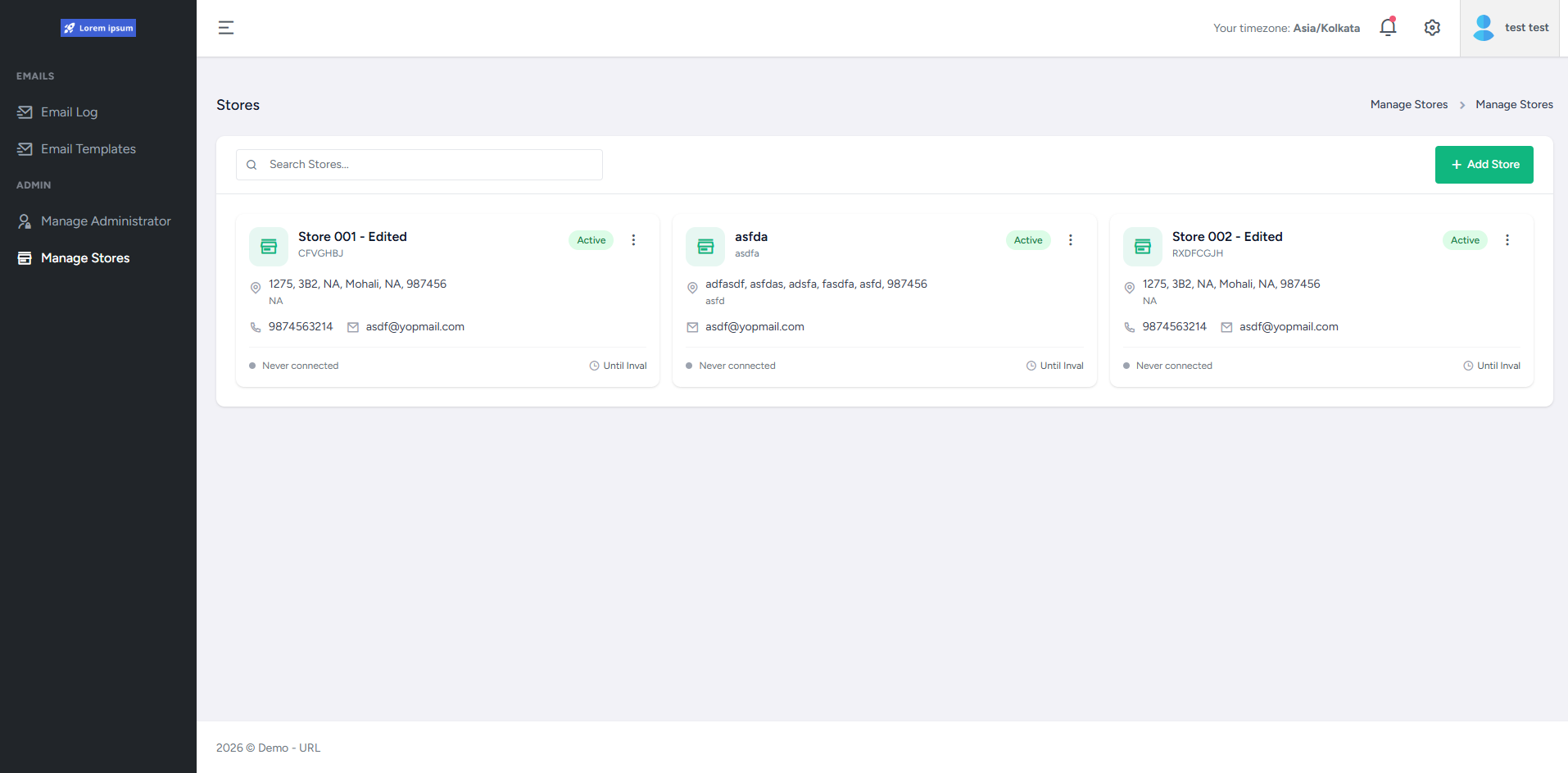Open options menu for Store 001 - Edited
Image resolution: width=1568 pixels, height=773 pixels.
tap(633, 240)
